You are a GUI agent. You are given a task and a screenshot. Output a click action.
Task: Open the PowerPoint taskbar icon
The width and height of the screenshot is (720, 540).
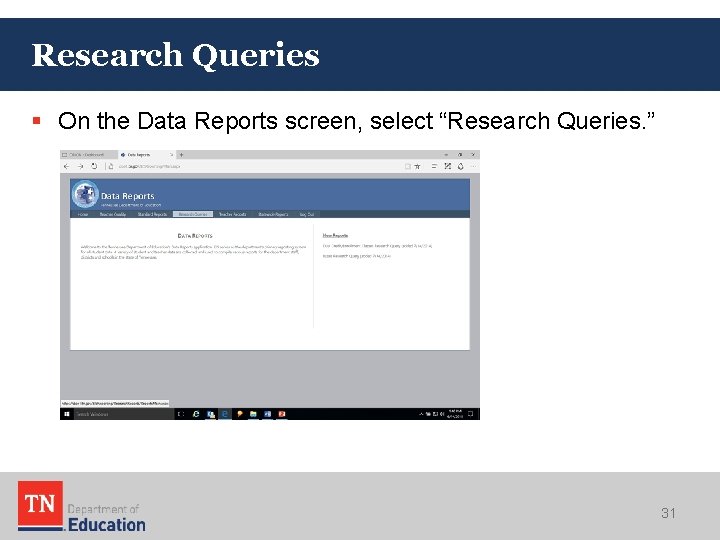click(x=282, y=414)
